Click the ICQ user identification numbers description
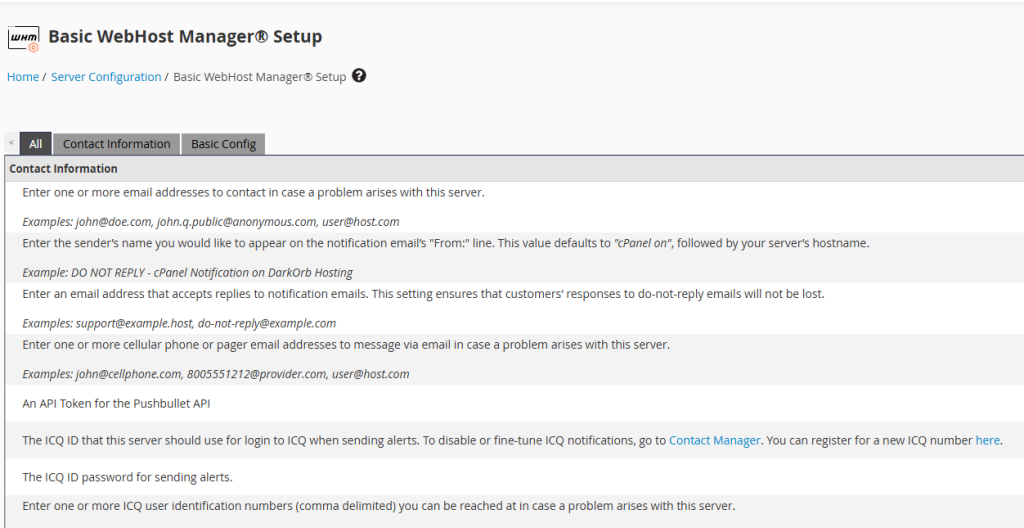The width and height of the screenshot is (1024, 528). click(378, 506)
